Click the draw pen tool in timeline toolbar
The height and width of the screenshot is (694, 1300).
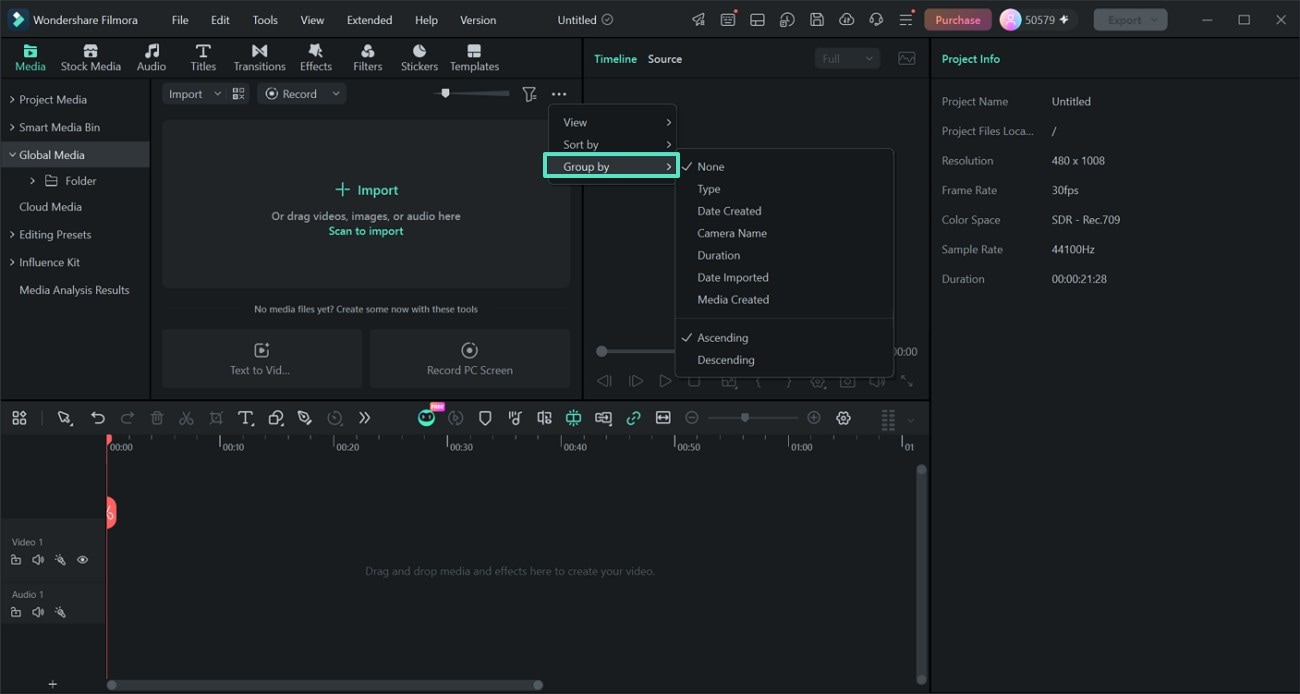(x=305, y=418)
